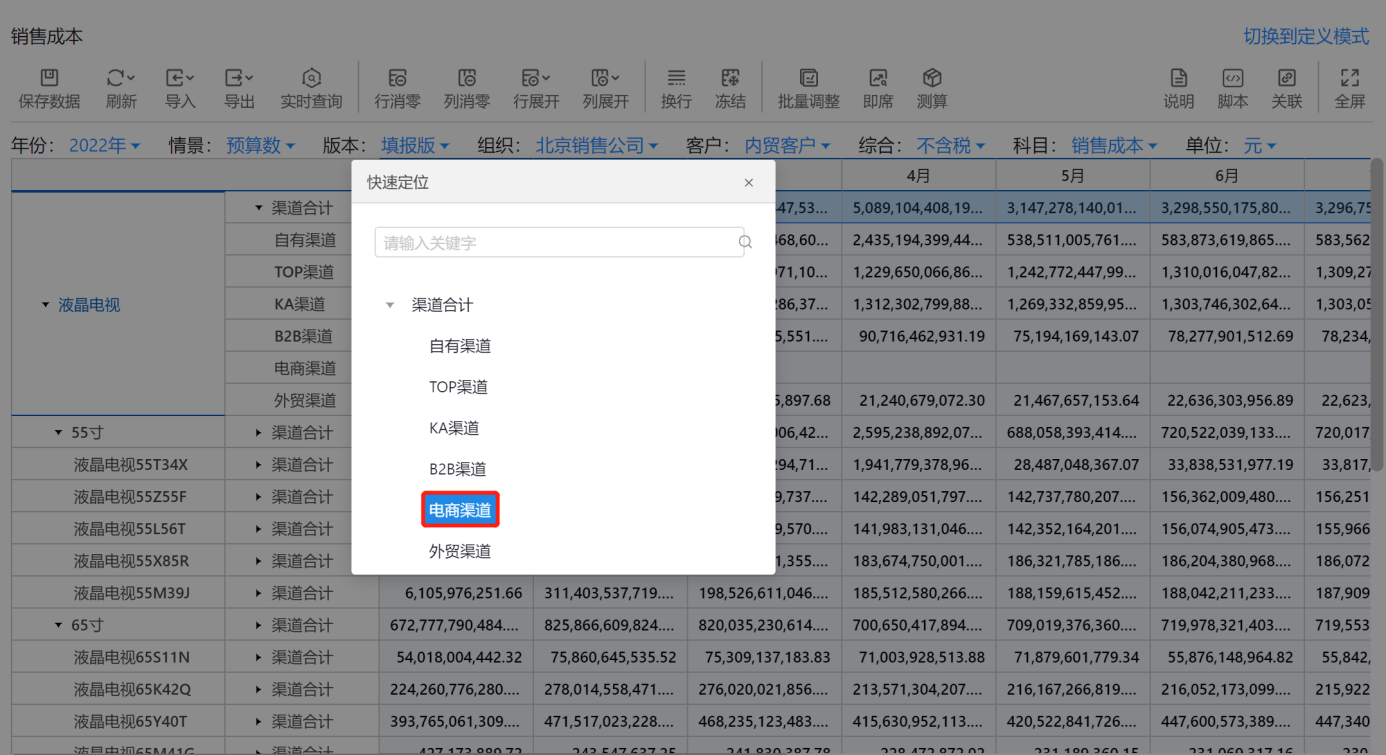Open the year 2022年 dropdown
This screenshot has width=1386, height=755.
pos(104,146)
